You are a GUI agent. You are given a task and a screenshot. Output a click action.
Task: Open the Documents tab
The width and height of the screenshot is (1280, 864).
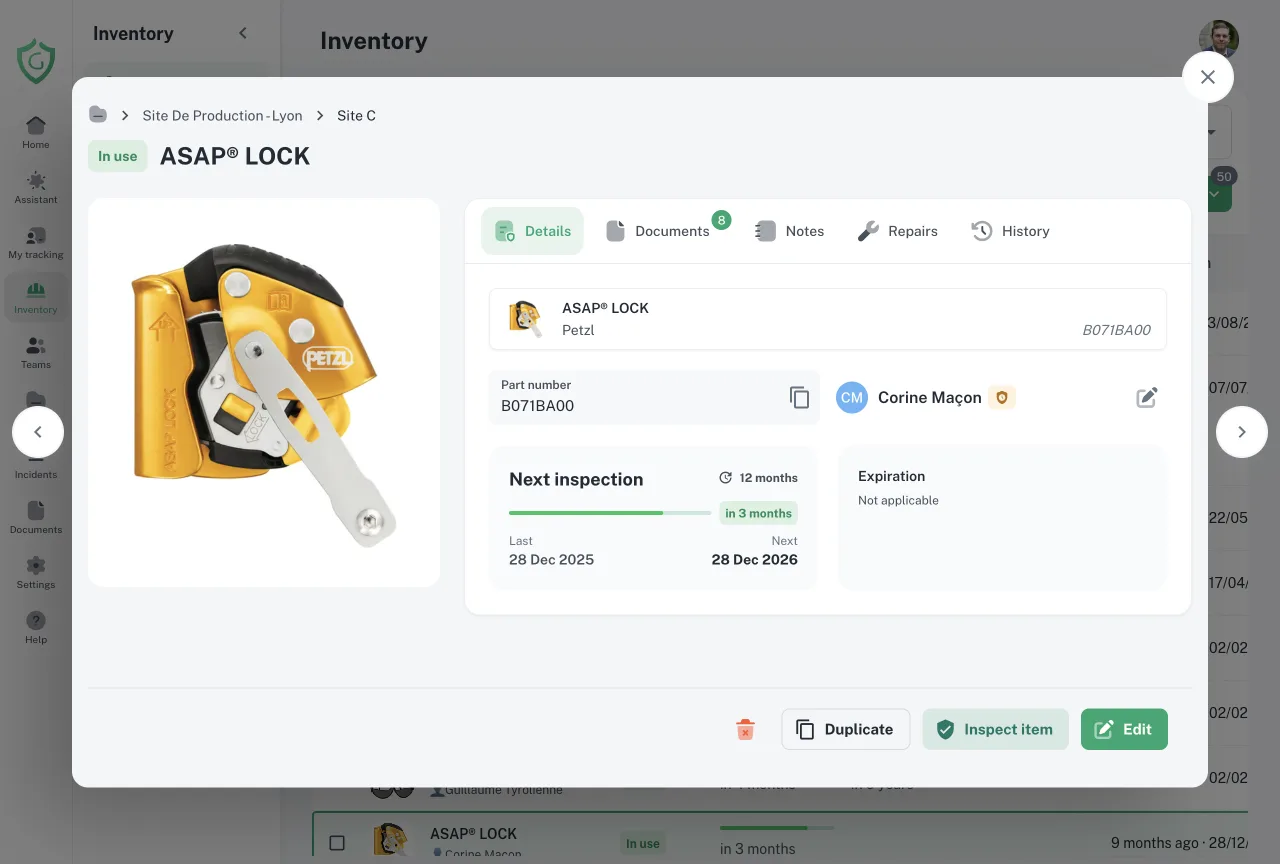(x=658, y=231)
